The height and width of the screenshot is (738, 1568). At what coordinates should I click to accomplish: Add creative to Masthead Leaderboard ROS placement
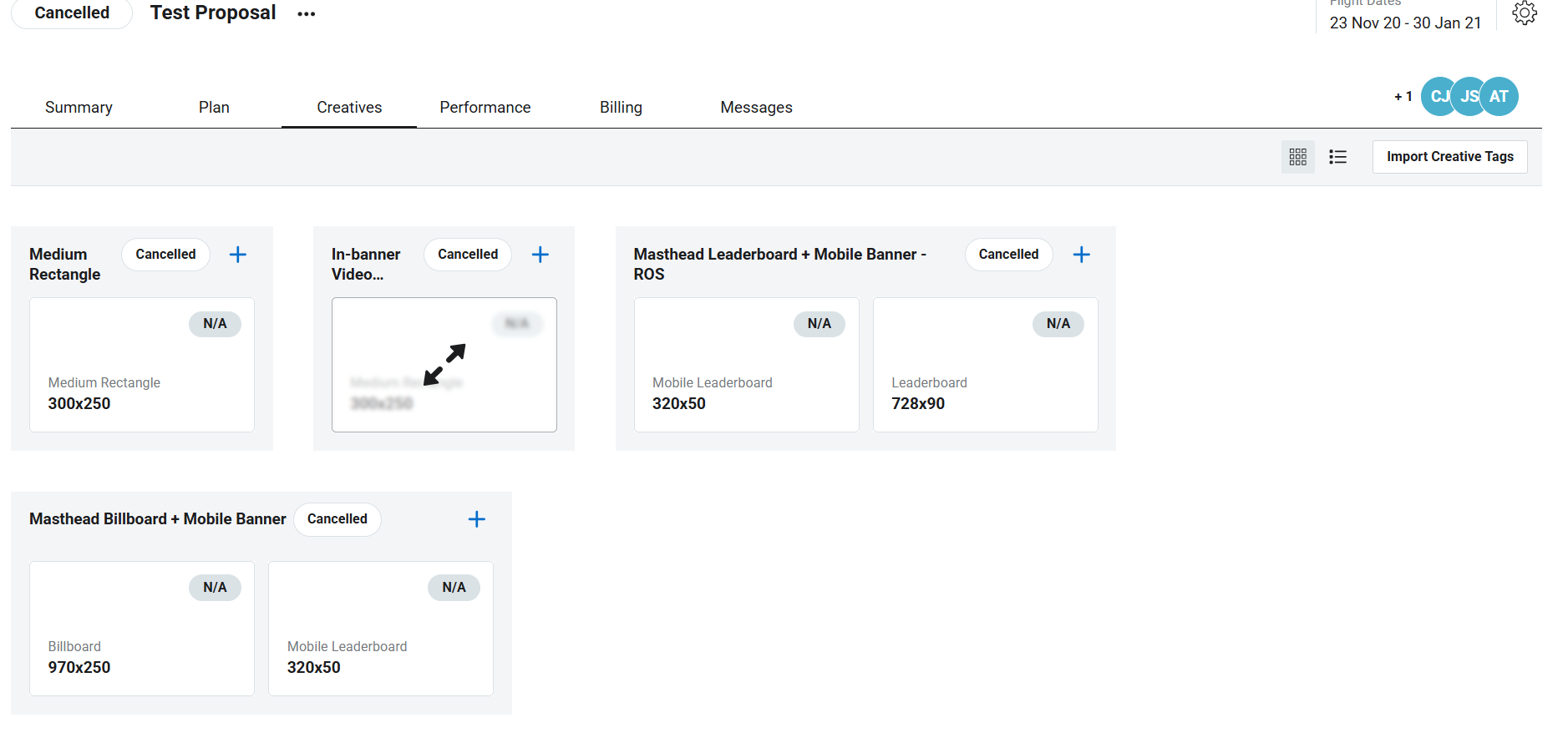1081,255
